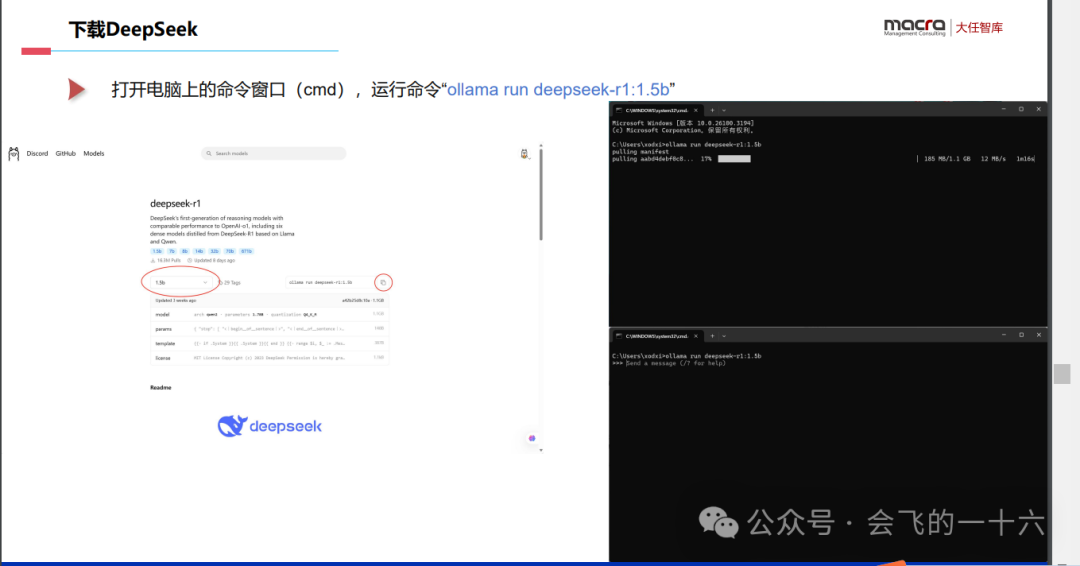Select the 8b size tag badge
The image size is (1080, 566).
(x=185, y=251)
